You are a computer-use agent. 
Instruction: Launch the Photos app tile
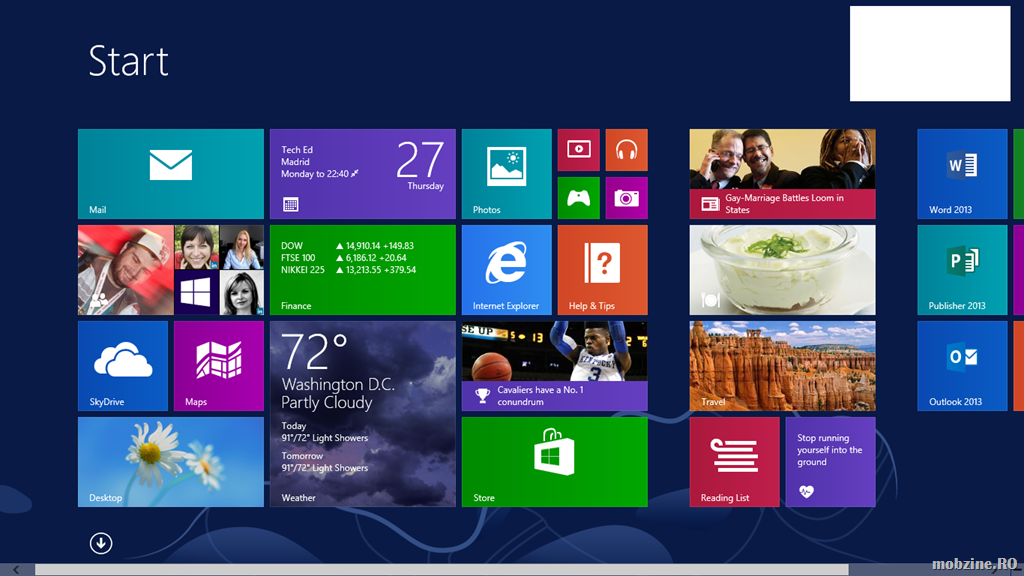click(x=506, y=174)
